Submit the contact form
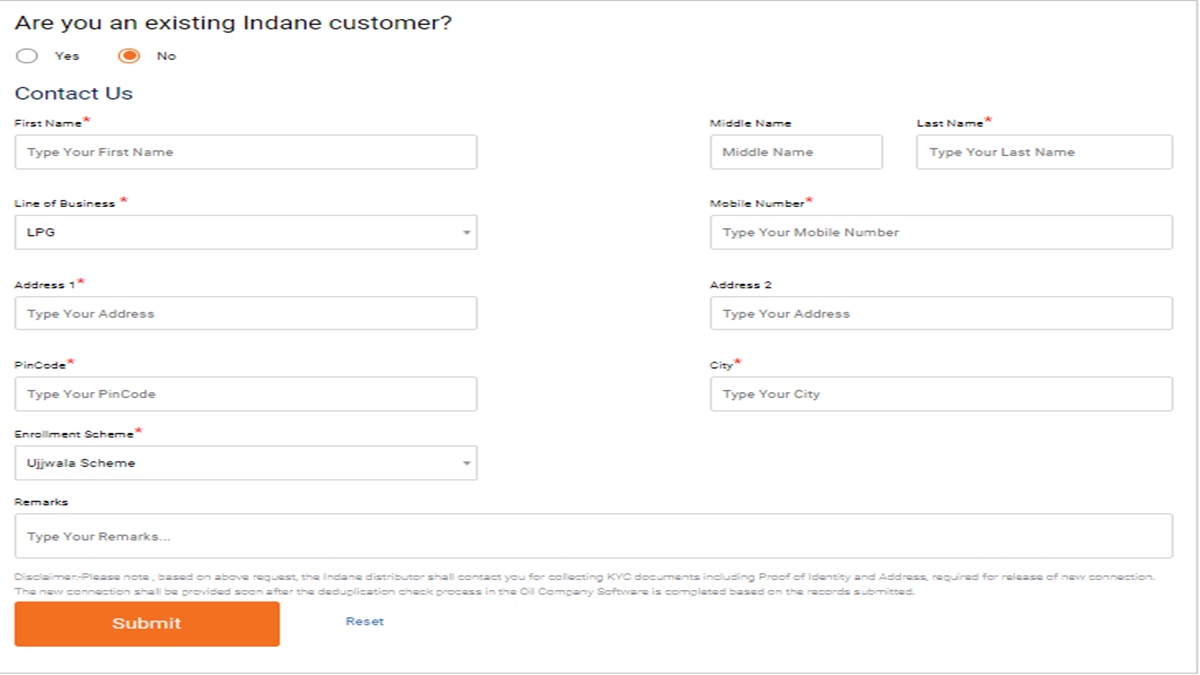 [x=147, y=623]
